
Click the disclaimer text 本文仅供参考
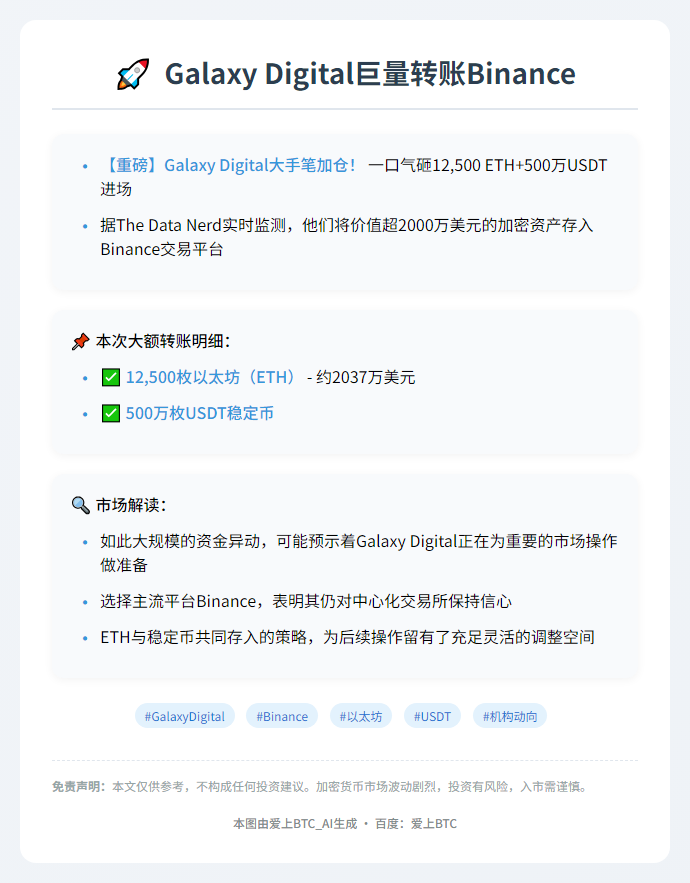click(148, 787)
